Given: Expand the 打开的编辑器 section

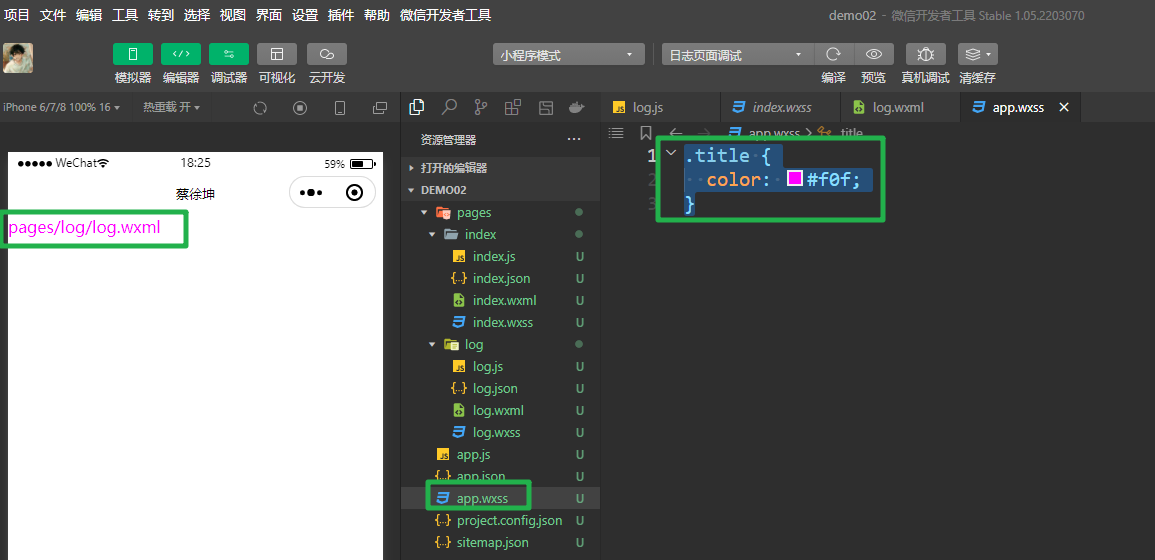Looking at the screenshot, I should coord(501,168).
